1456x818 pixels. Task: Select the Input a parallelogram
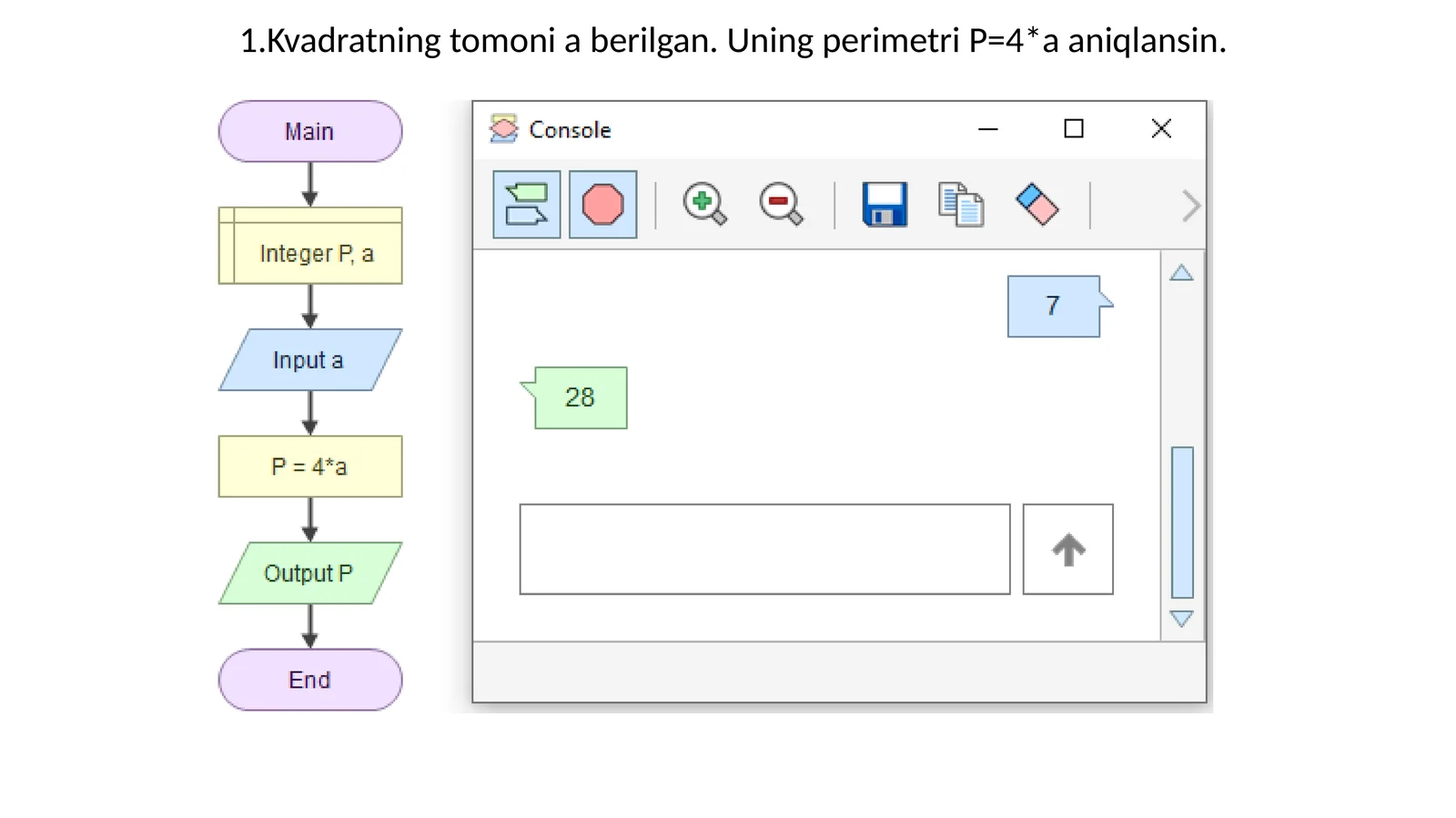tap(309, 359)
